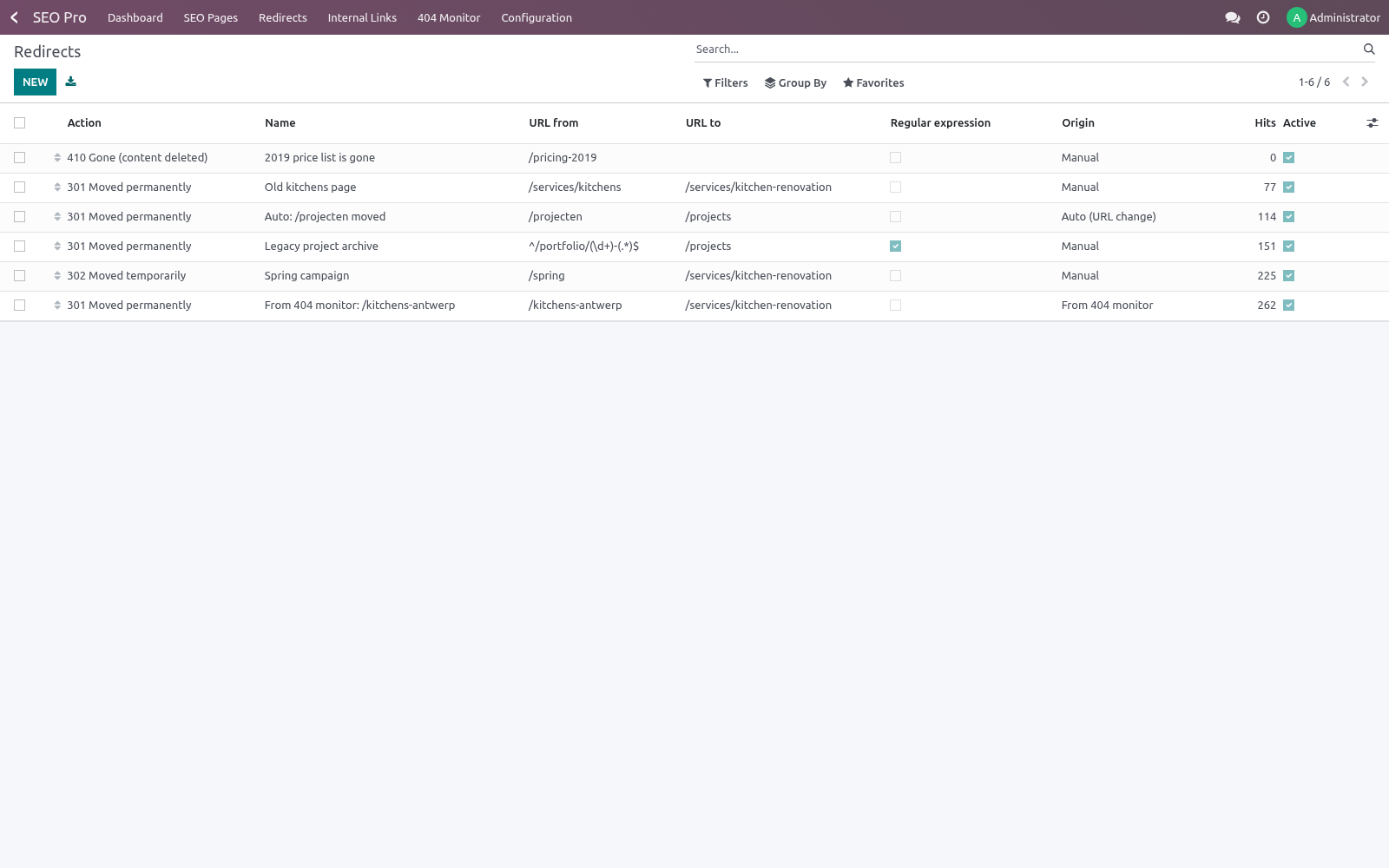Click 302 Moved temporarily action cell
The height and width of the screenshot is (868, 1389).
[x=127, y=276]
